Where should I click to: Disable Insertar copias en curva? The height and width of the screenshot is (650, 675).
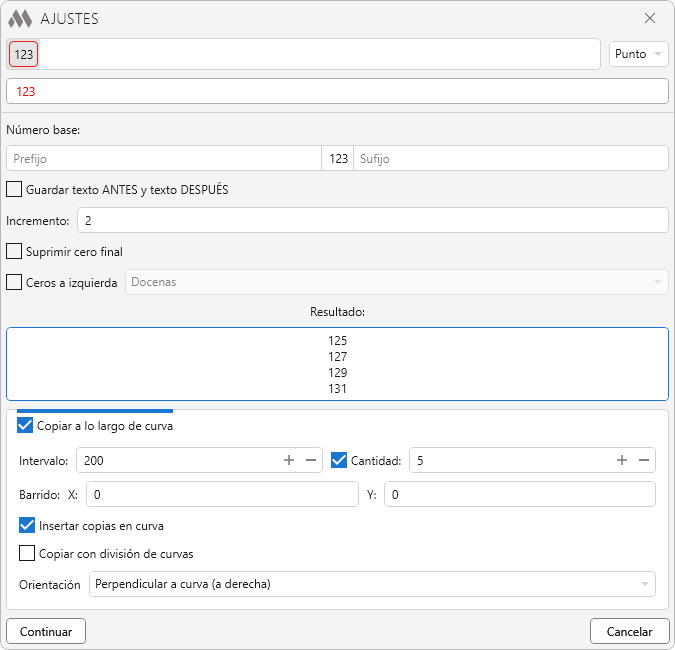27,525
